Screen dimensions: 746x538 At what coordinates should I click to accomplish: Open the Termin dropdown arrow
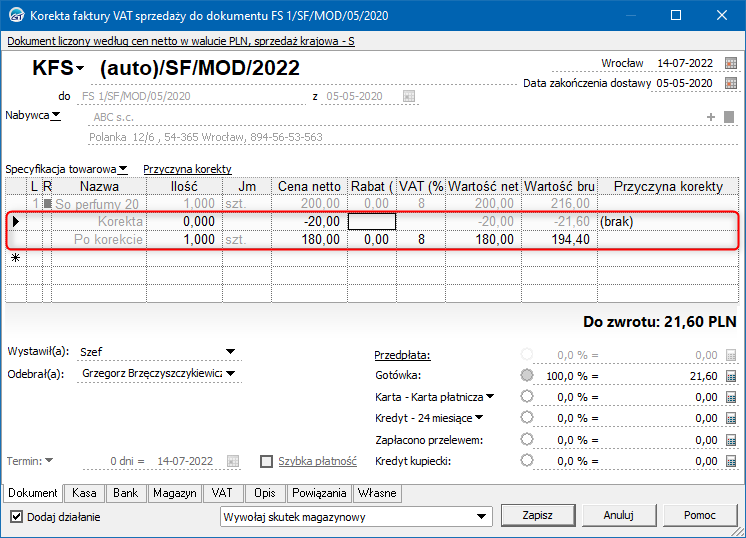(49, 460)
